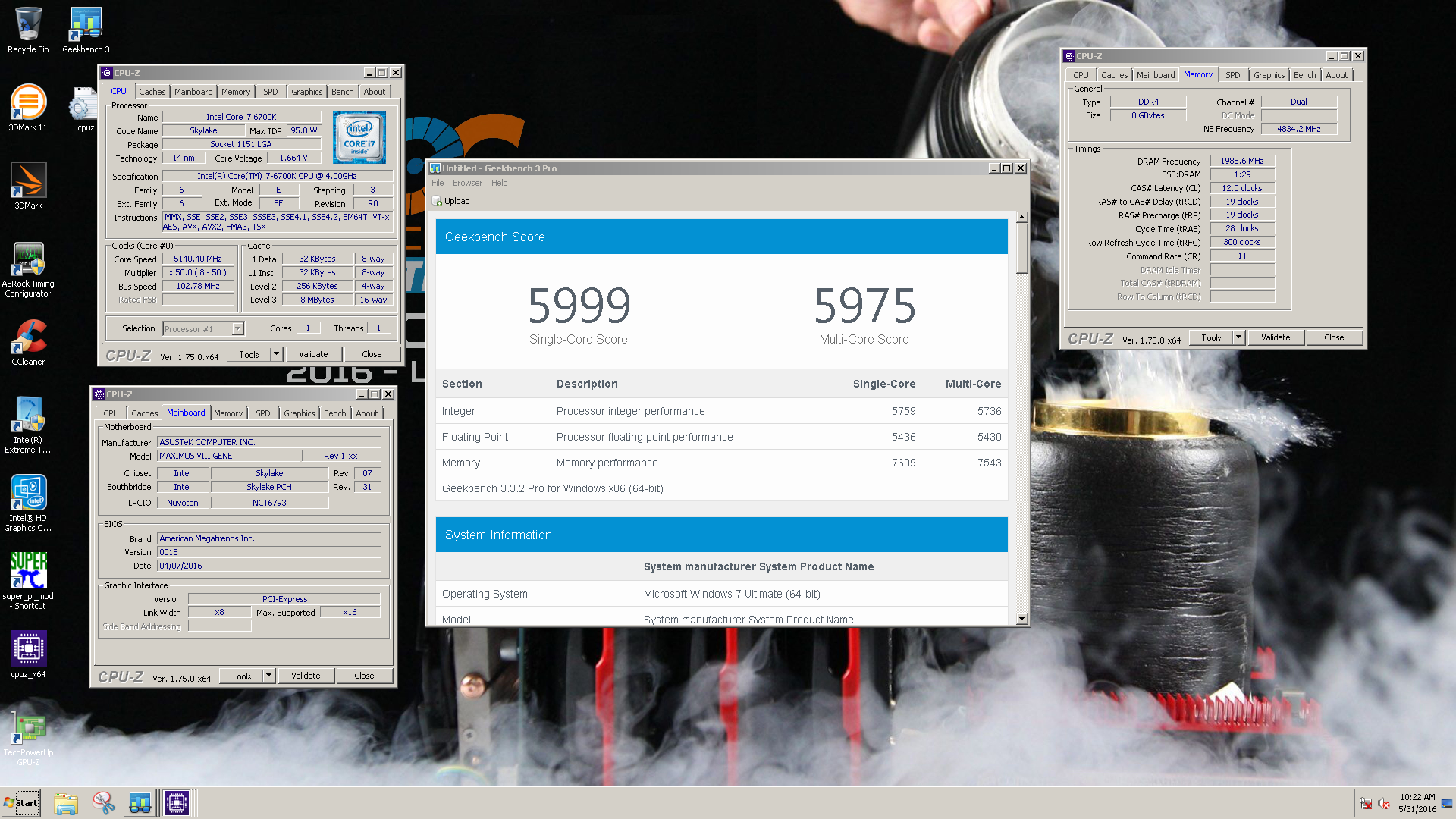1456x819 pixels.
Task: Launch the CCleaner desktop shortcut
Action: point(28,343)
